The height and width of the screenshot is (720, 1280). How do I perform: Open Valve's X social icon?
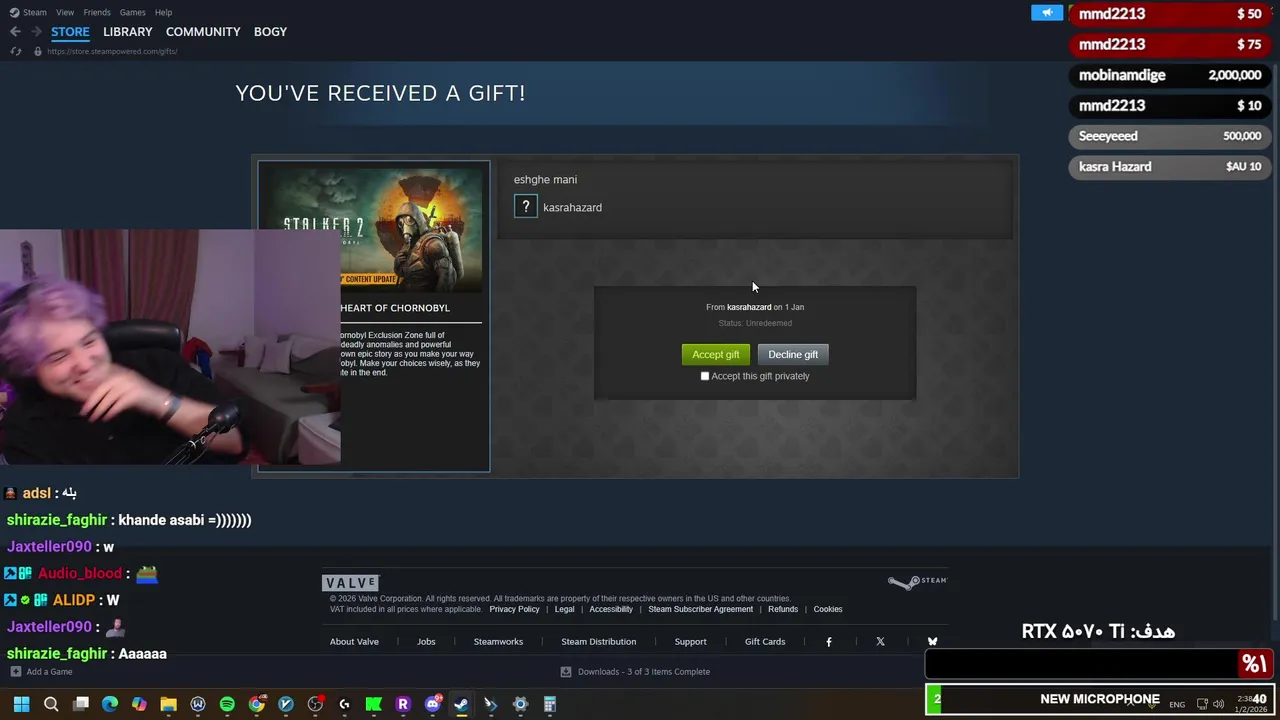[880, 642]
